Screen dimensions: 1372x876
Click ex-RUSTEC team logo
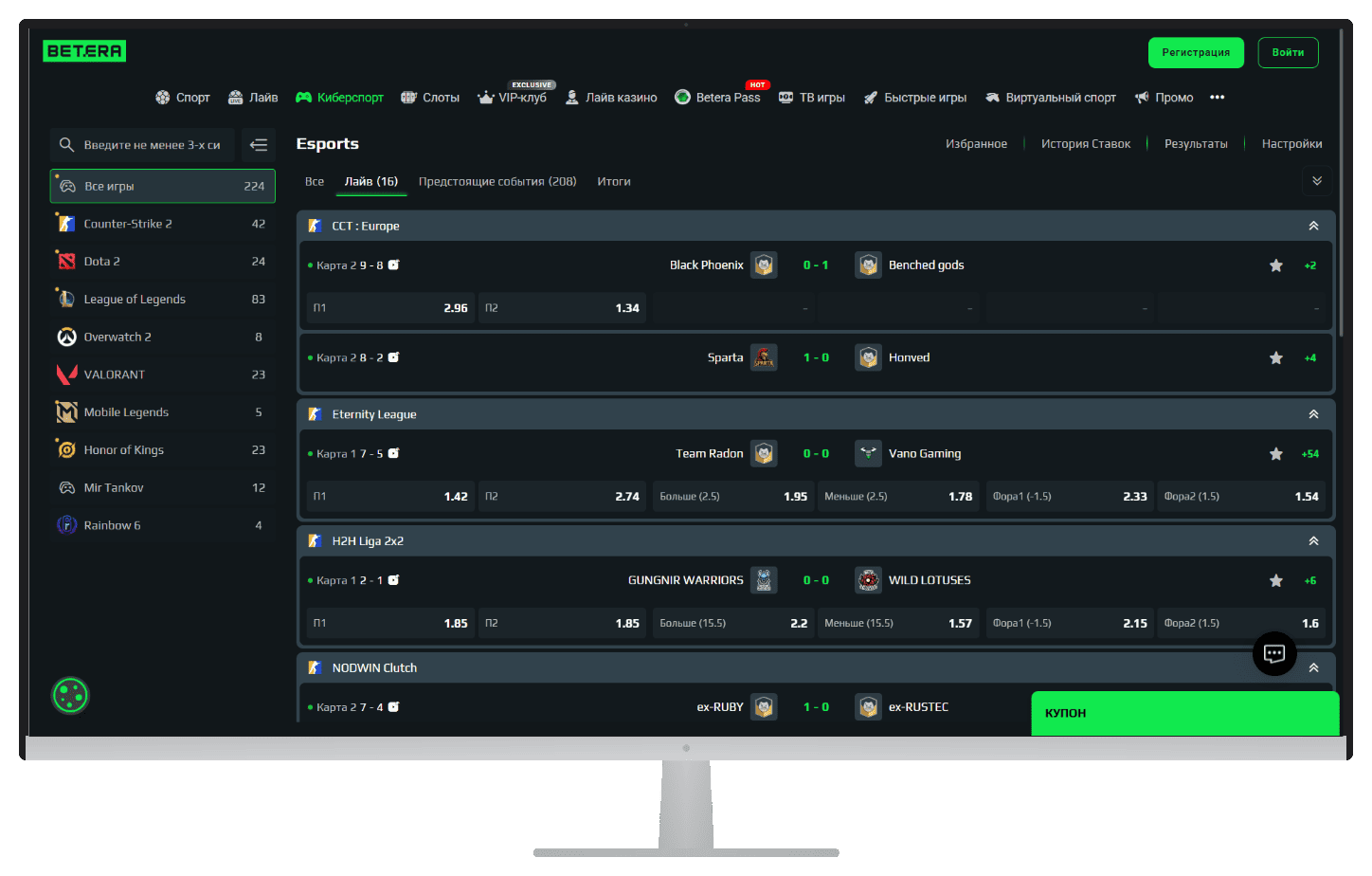[868, 707]
